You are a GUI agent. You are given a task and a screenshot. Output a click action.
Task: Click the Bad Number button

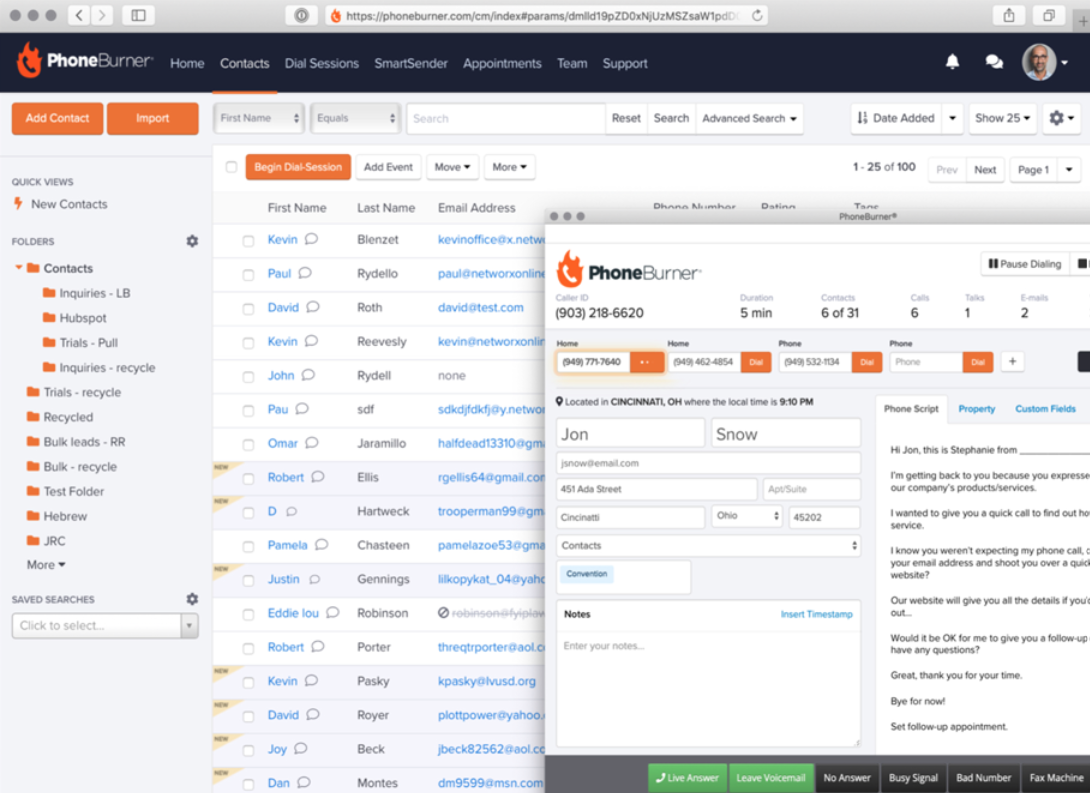coord(983,778)
